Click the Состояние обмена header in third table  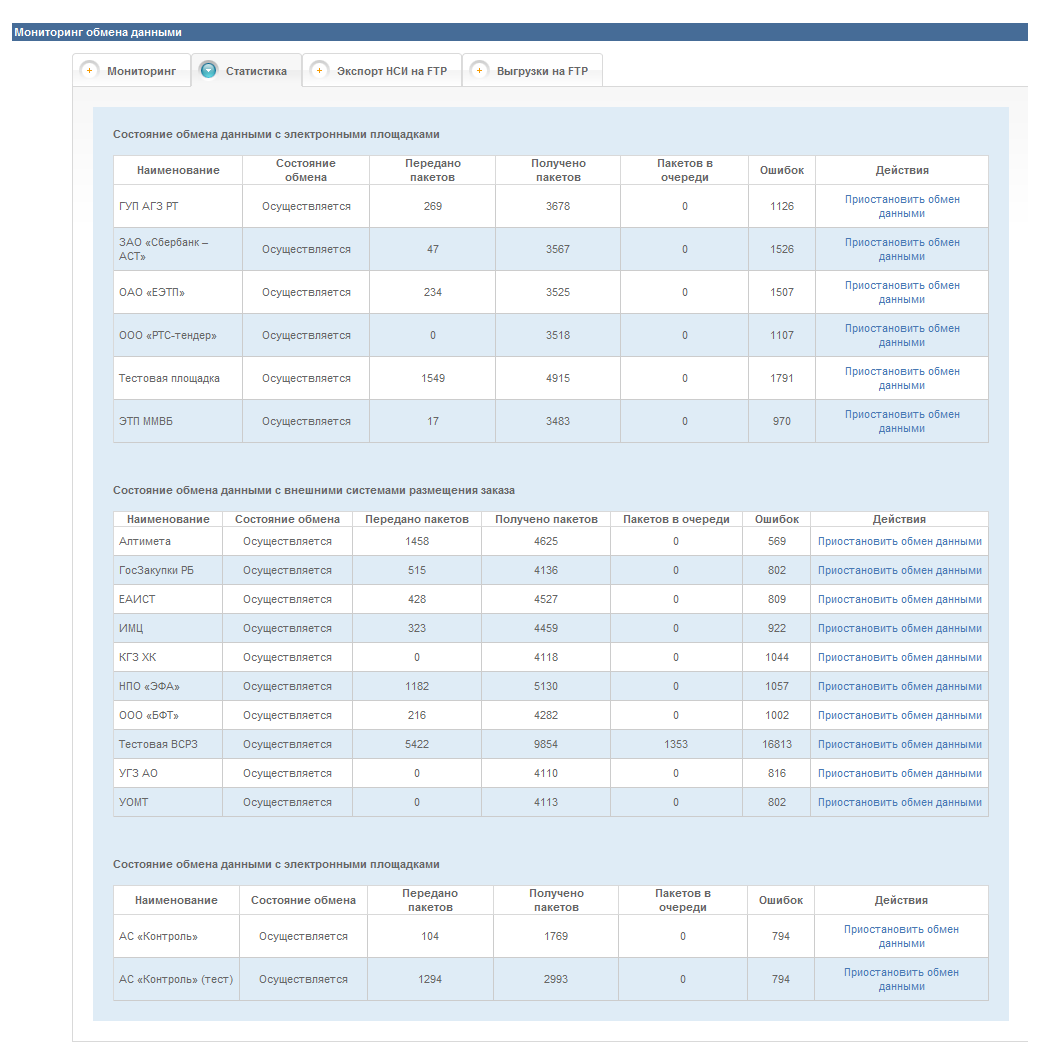coord(303,900)
